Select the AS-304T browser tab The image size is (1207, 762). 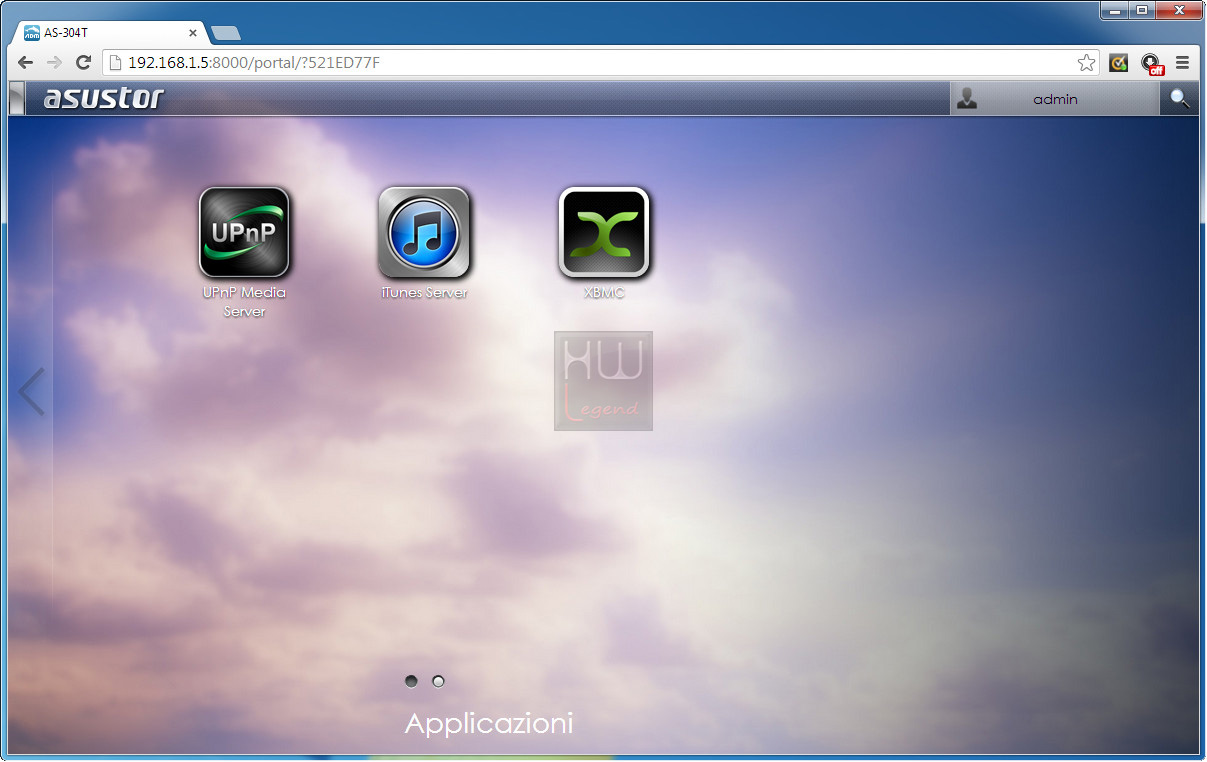pyautogui.click(x=109, y=33)
